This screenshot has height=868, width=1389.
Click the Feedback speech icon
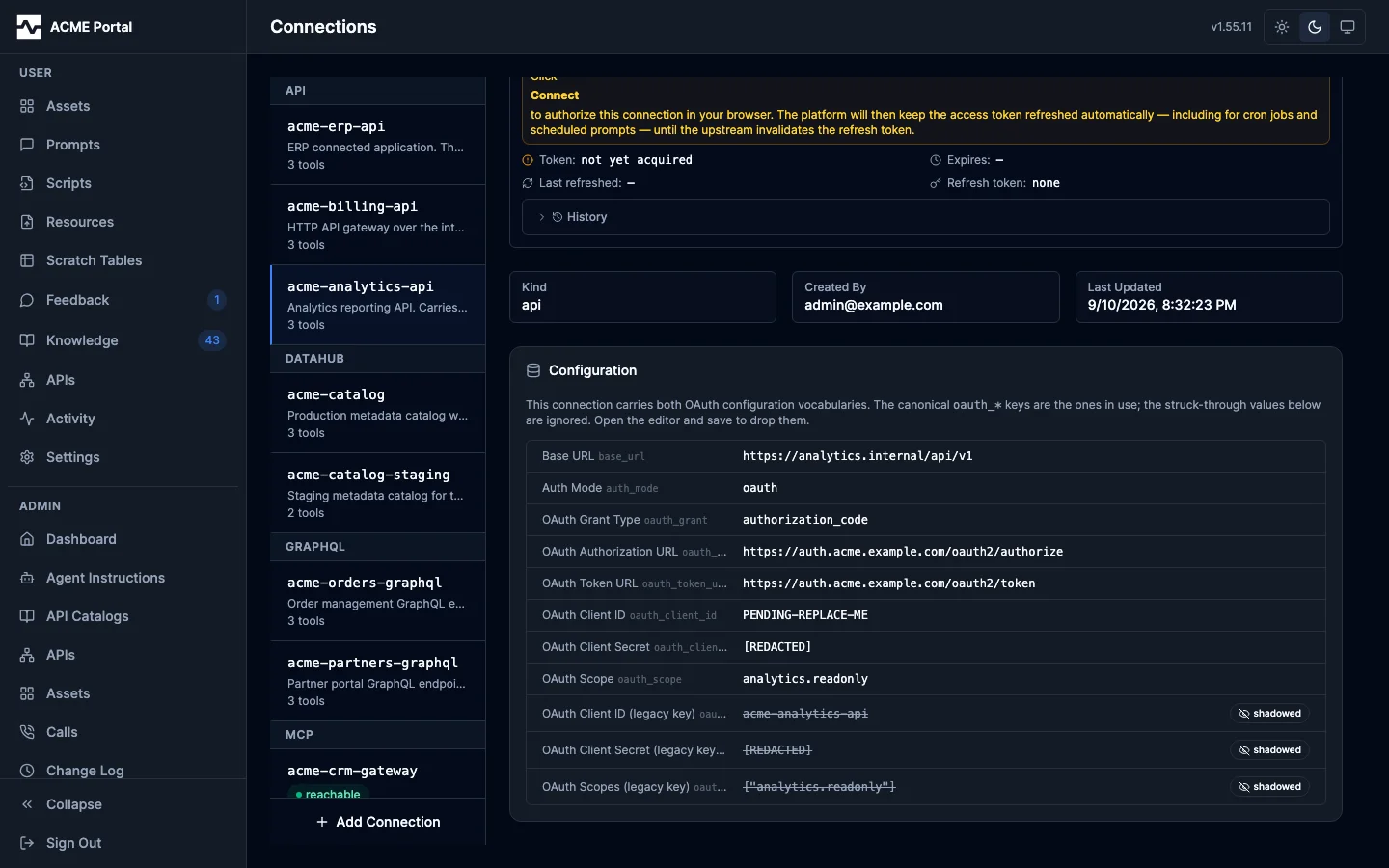[x=27, y=300]
